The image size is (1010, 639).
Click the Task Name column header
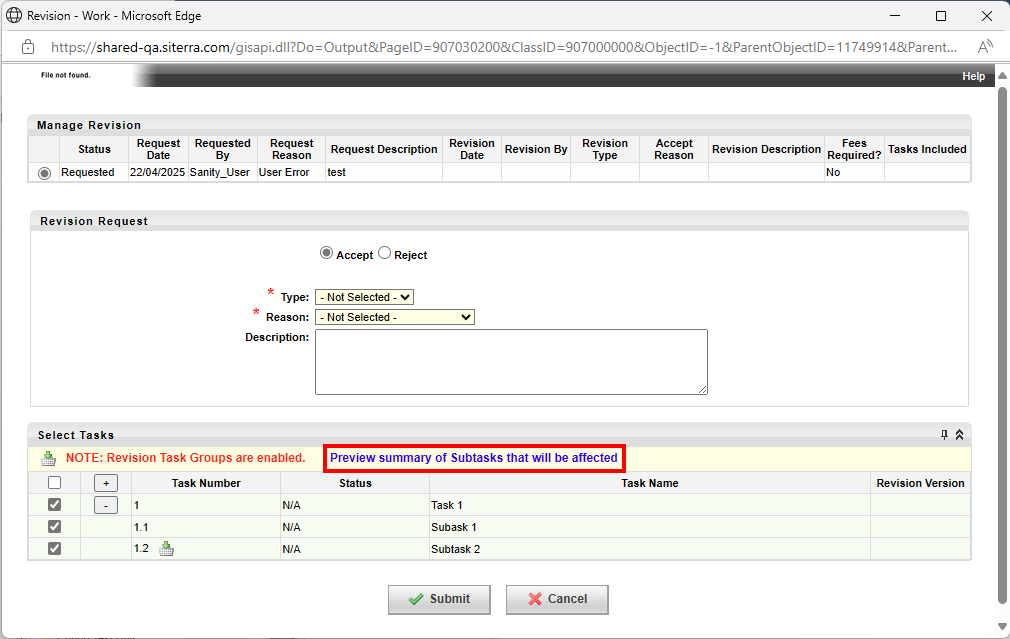[650, 483]
